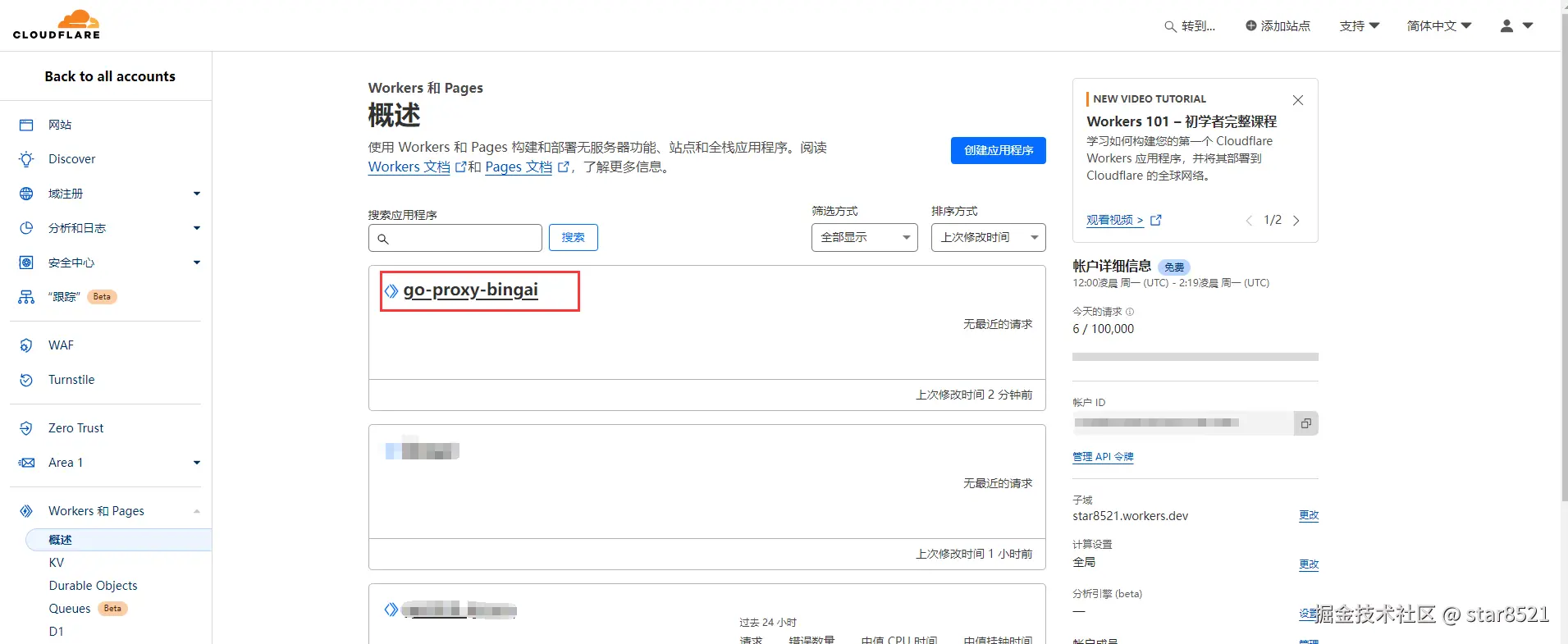Open the user account profile icon

click(1506, 25)
